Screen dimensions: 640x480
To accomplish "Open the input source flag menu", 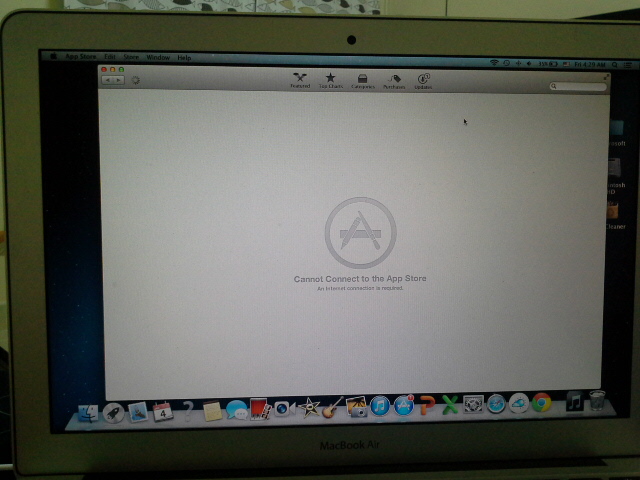I will tap(567, 64).
